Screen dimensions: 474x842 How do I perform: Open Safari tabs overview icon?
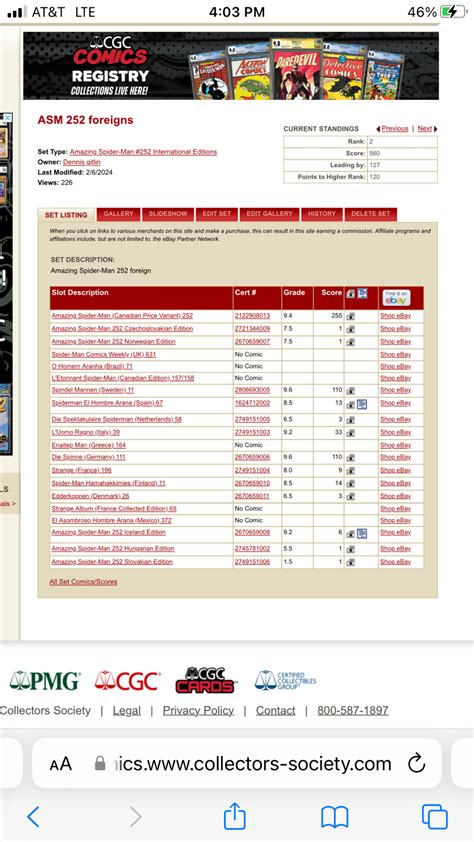(435, 817)
